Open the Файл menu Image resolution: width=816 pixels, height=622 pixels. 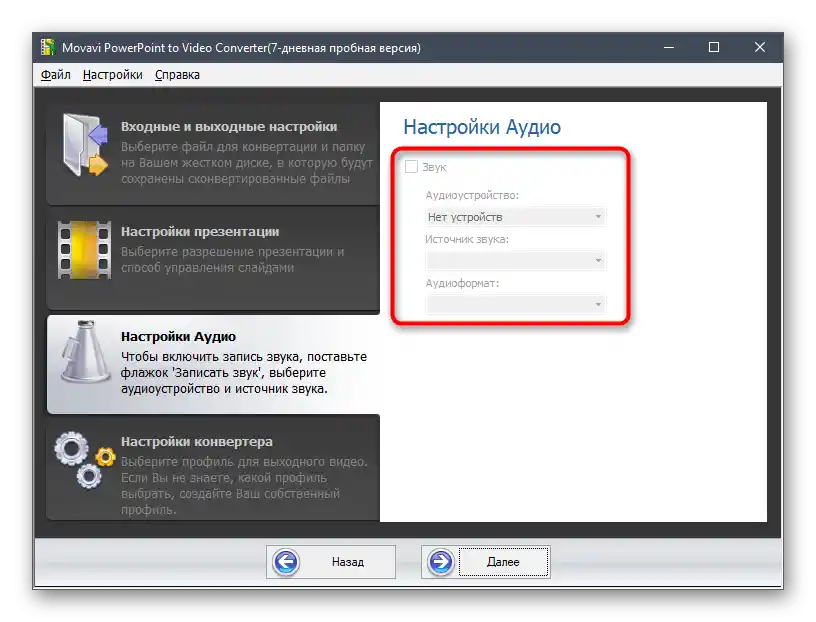click(x=56, y=75)
